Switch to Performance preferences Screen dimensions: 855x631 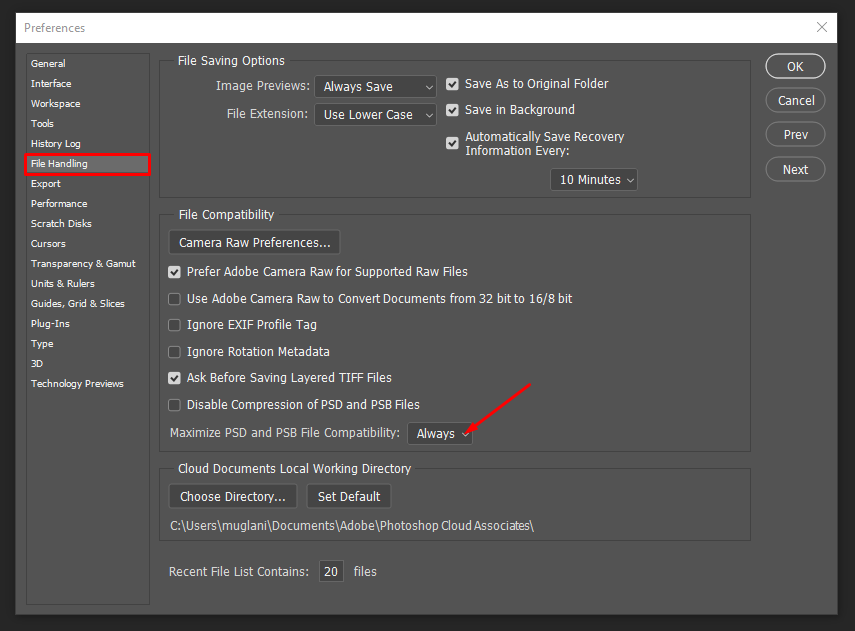[59, 204]
